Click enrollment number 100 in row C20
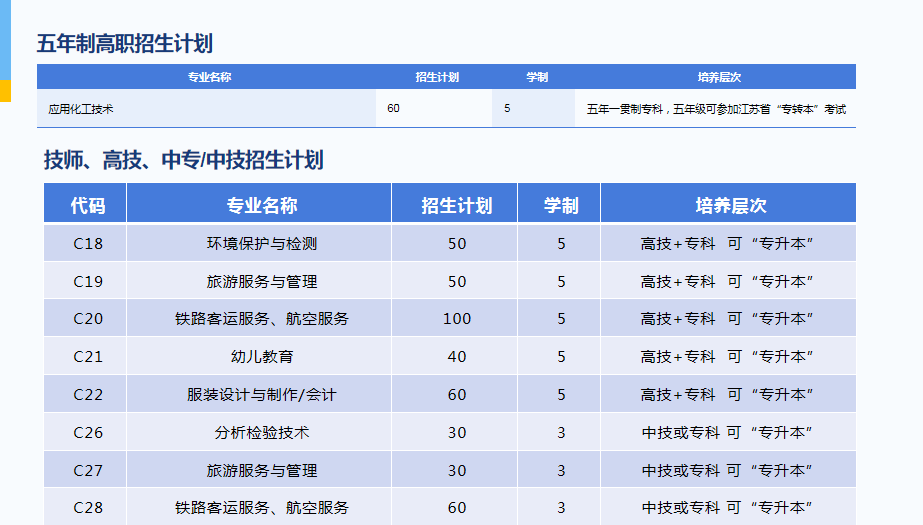923x525 pixels. pos(456,319)
